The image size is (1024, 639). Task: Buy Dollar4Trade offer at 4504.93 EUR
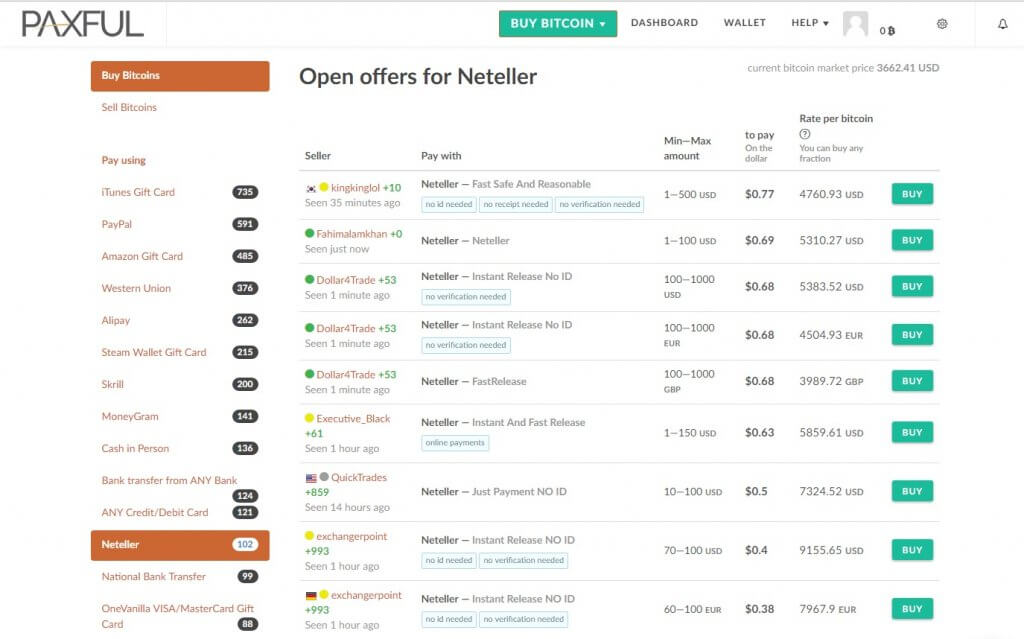912,335
